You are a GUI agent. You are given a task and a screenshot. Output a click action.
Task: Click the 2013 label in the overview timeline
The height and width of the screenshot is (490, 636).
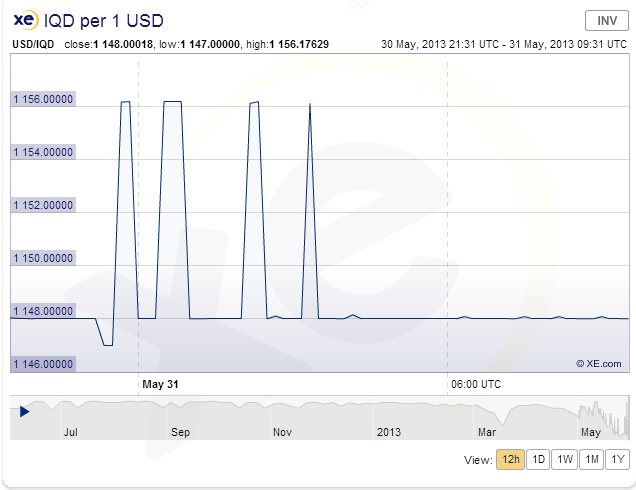click(389, 432)
